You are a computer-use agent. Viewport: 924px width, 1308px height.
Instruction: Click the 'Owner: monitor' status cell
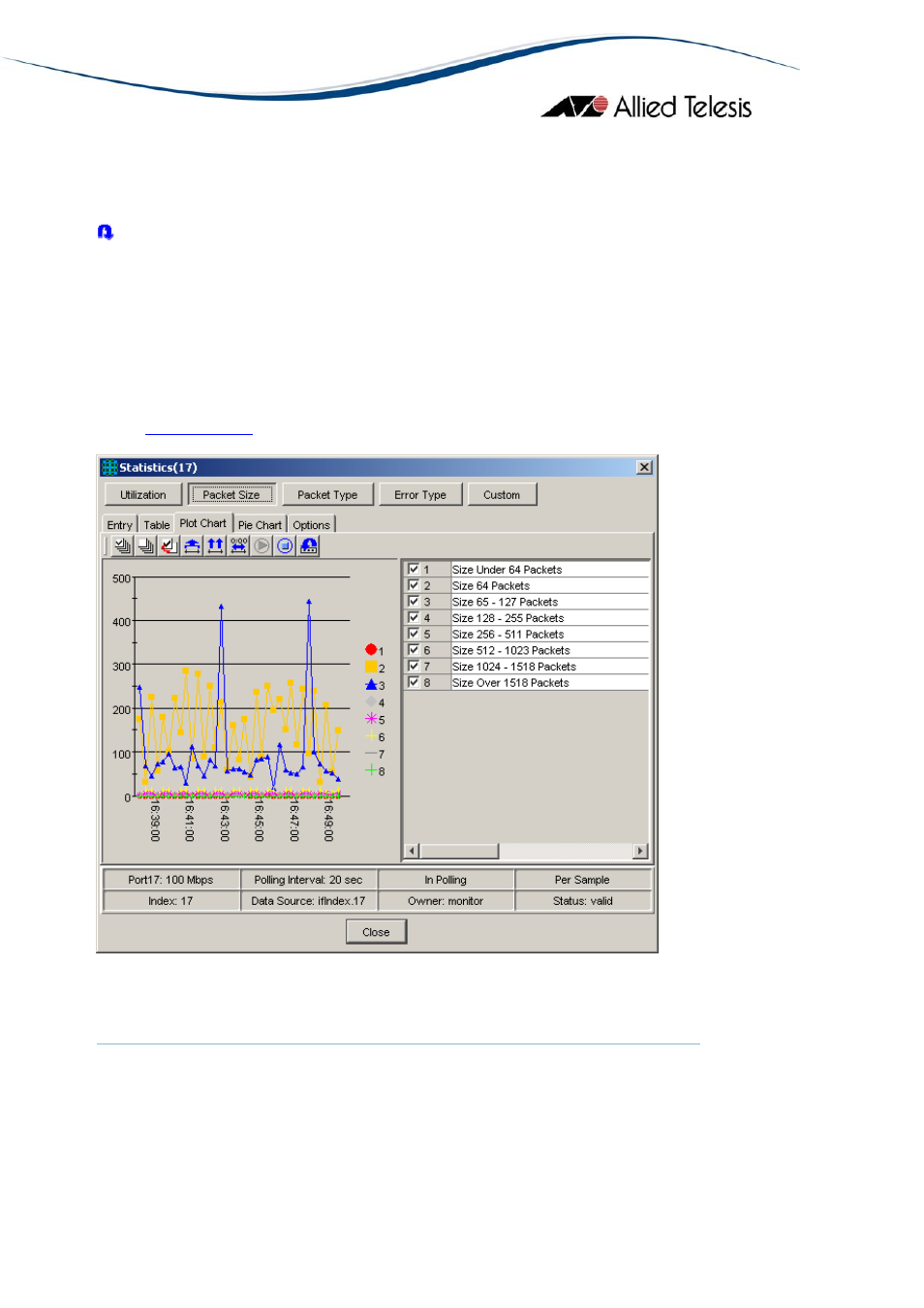pyautogui.click(x=446, y=901)
